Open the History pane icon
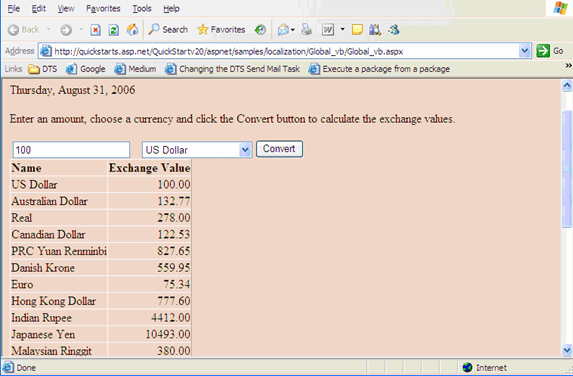Screen dimensions: 573x376 pos(260,30)
